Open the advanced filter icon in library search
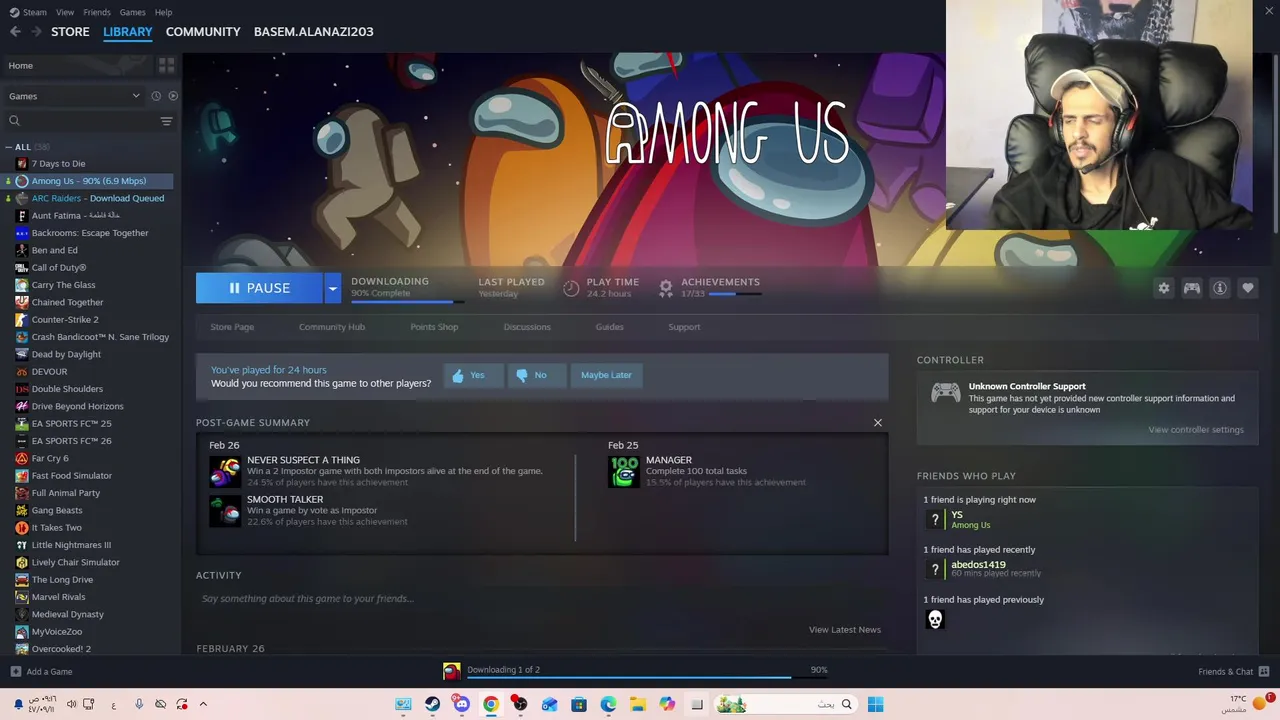This screenshot has height=720, width=1280. (166, 121)
